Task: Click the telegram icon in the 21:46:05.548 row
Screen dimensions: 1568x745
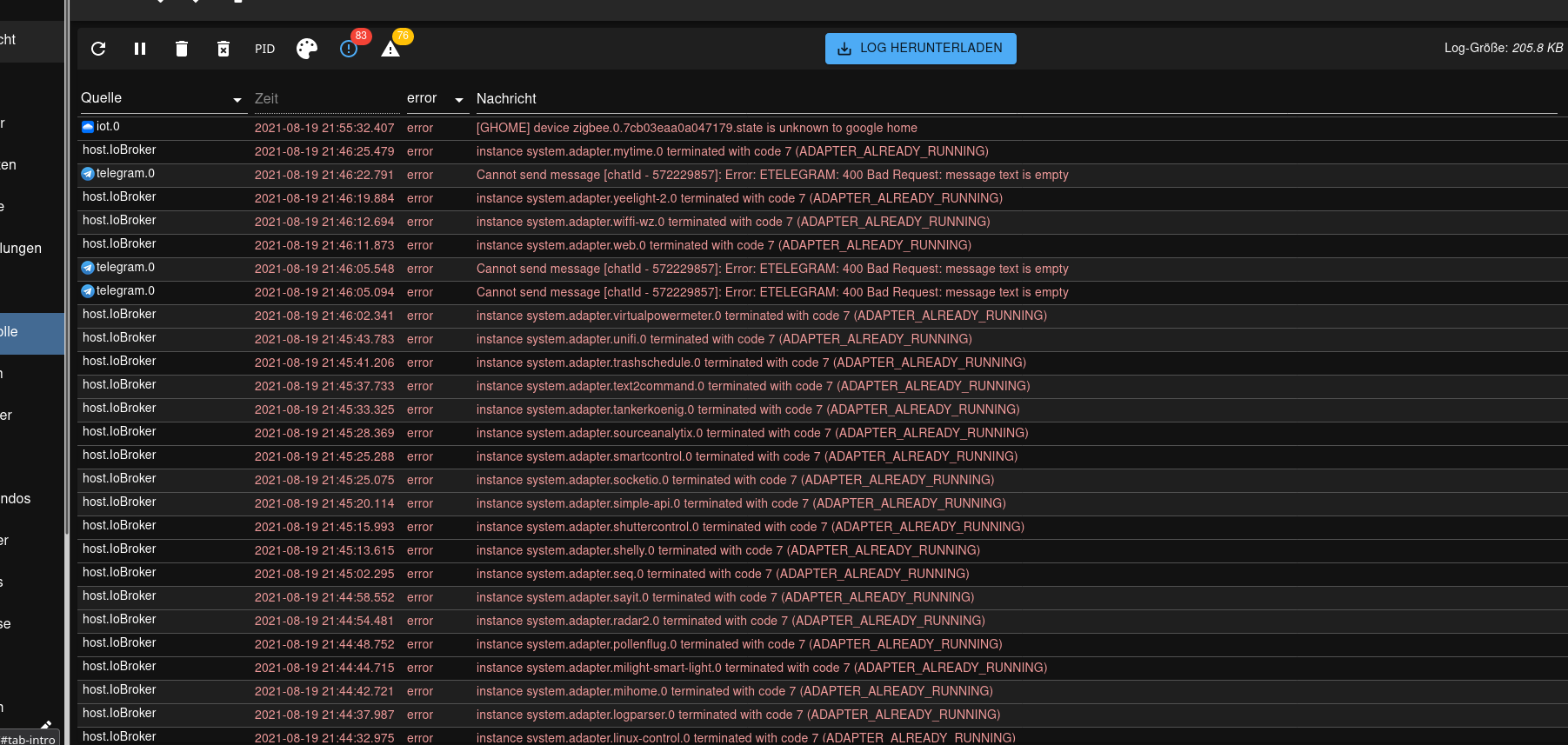Action: coord(88,268)
